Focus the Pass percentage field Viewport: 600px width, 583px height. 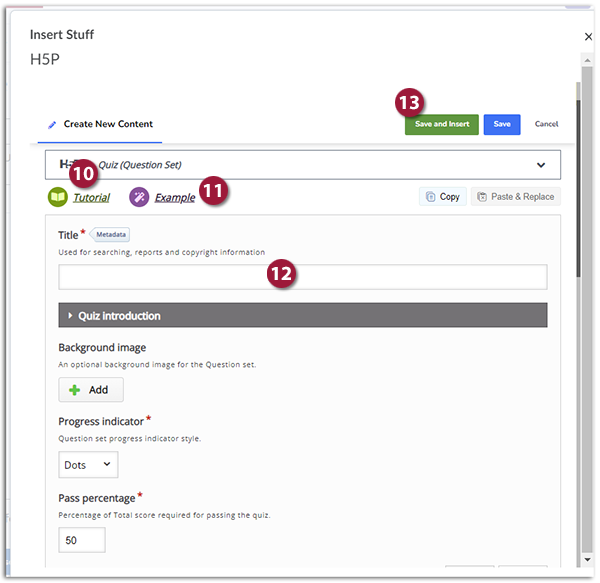click(82, 540)
